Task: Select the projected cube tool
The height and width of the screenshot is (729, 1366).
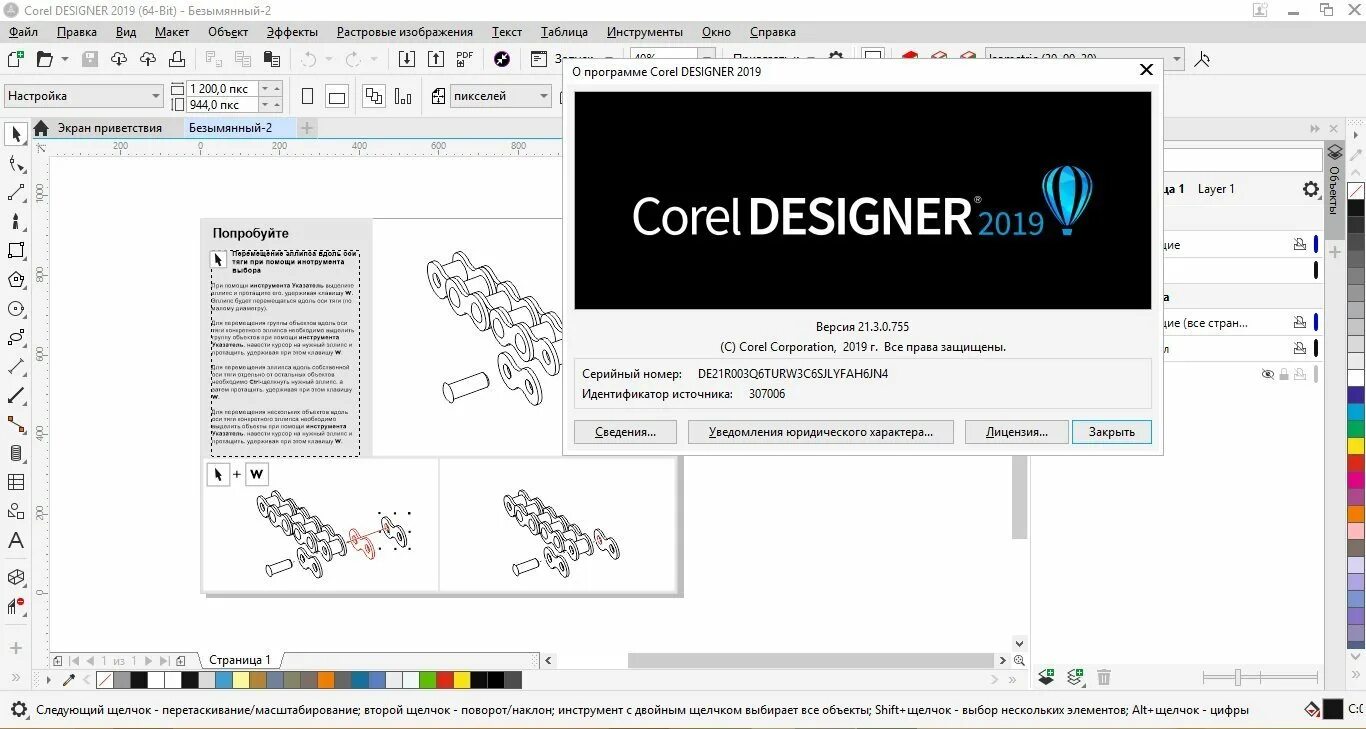Action: pos(16,577)
